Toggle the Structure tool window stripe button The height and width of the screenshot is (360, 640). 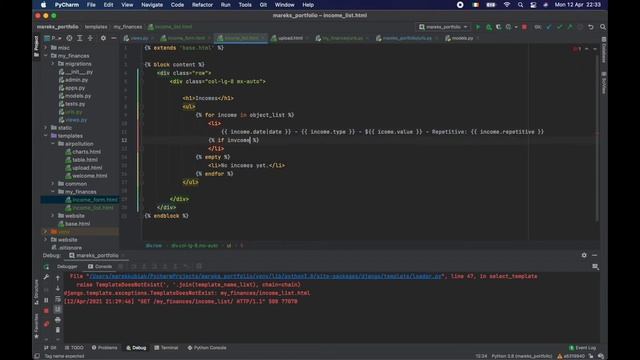36,292
